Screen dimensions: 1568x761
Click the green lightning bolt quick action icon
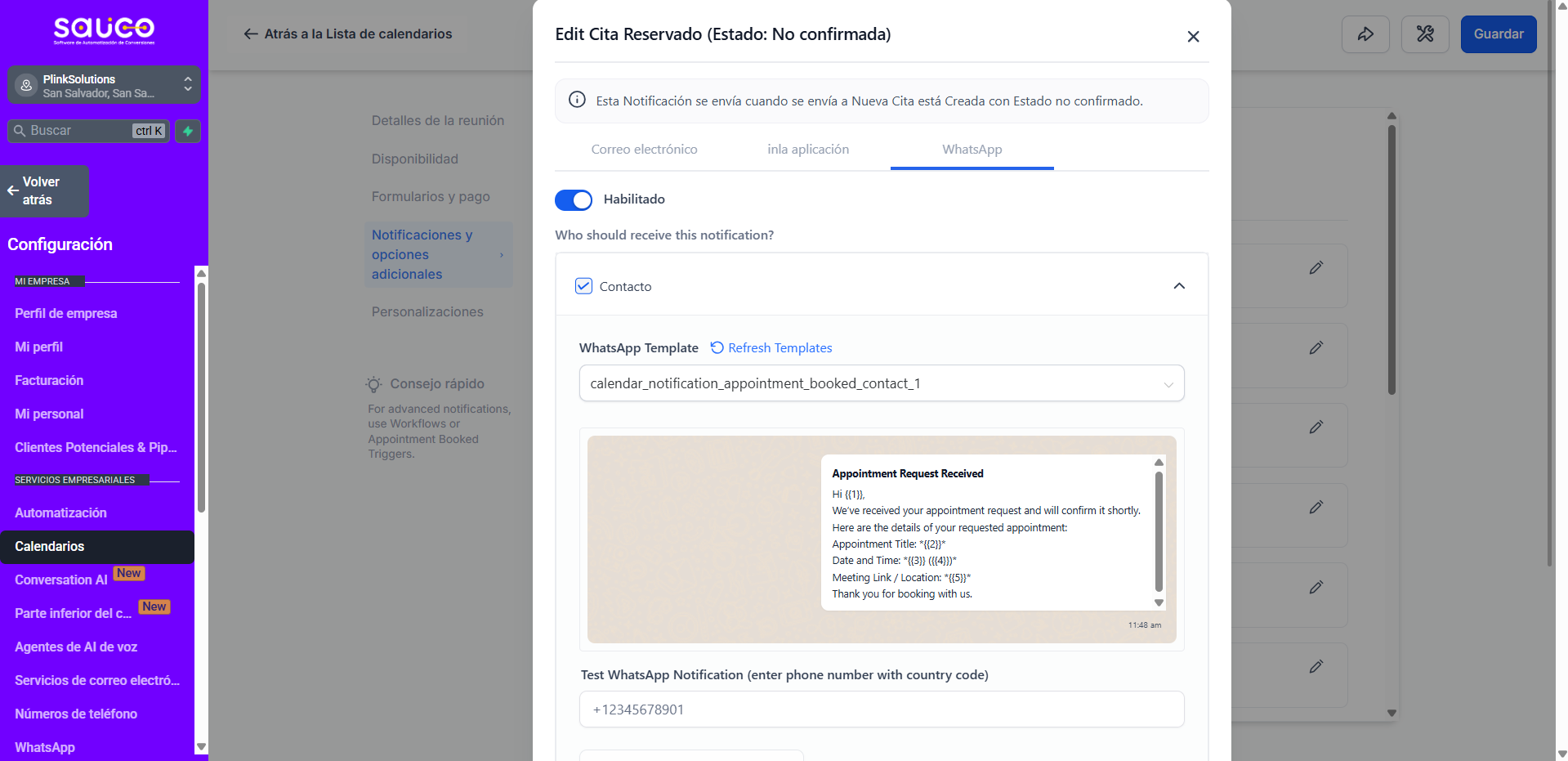pyautogui.click(x=188, y=131)
